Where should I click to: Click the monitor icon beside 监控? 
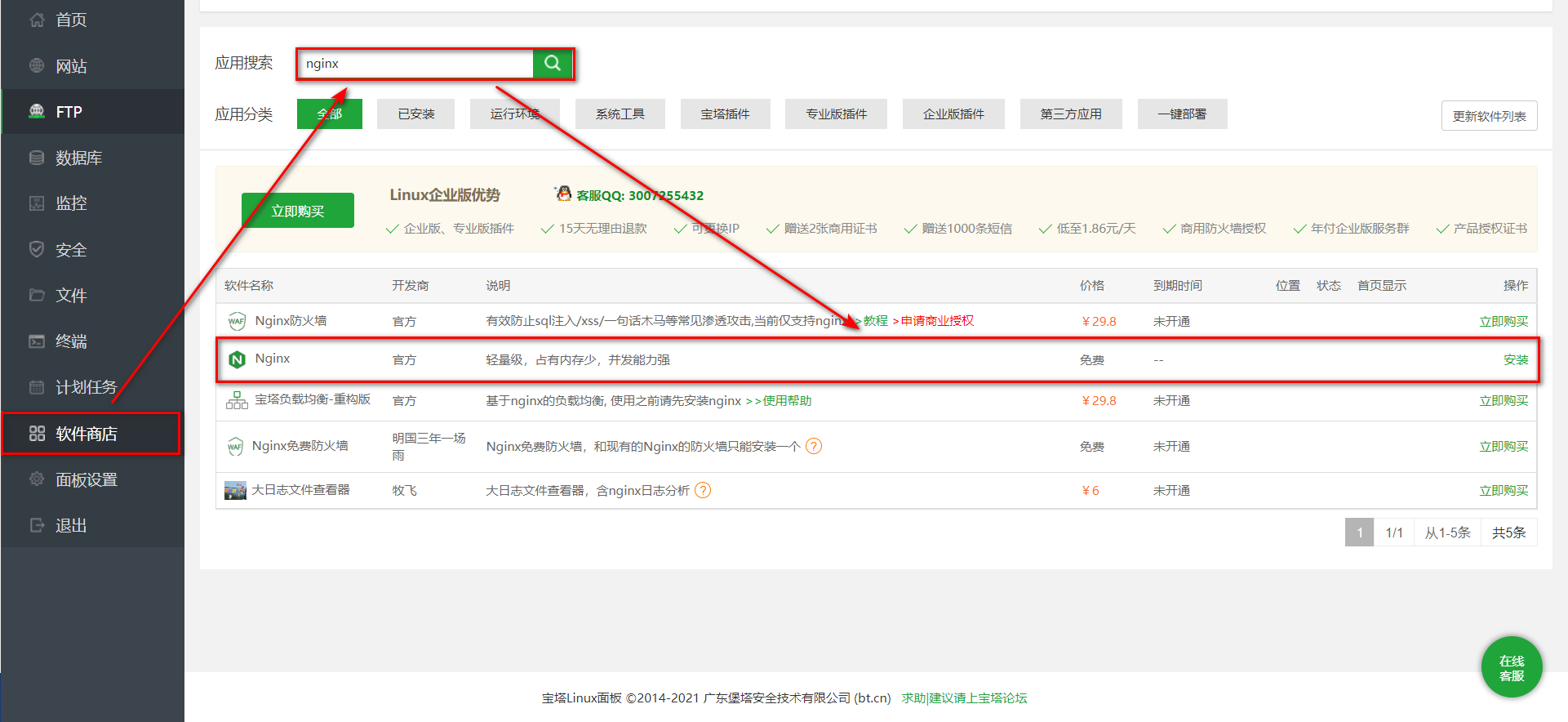pyautogui.click(x=37, y=203)
